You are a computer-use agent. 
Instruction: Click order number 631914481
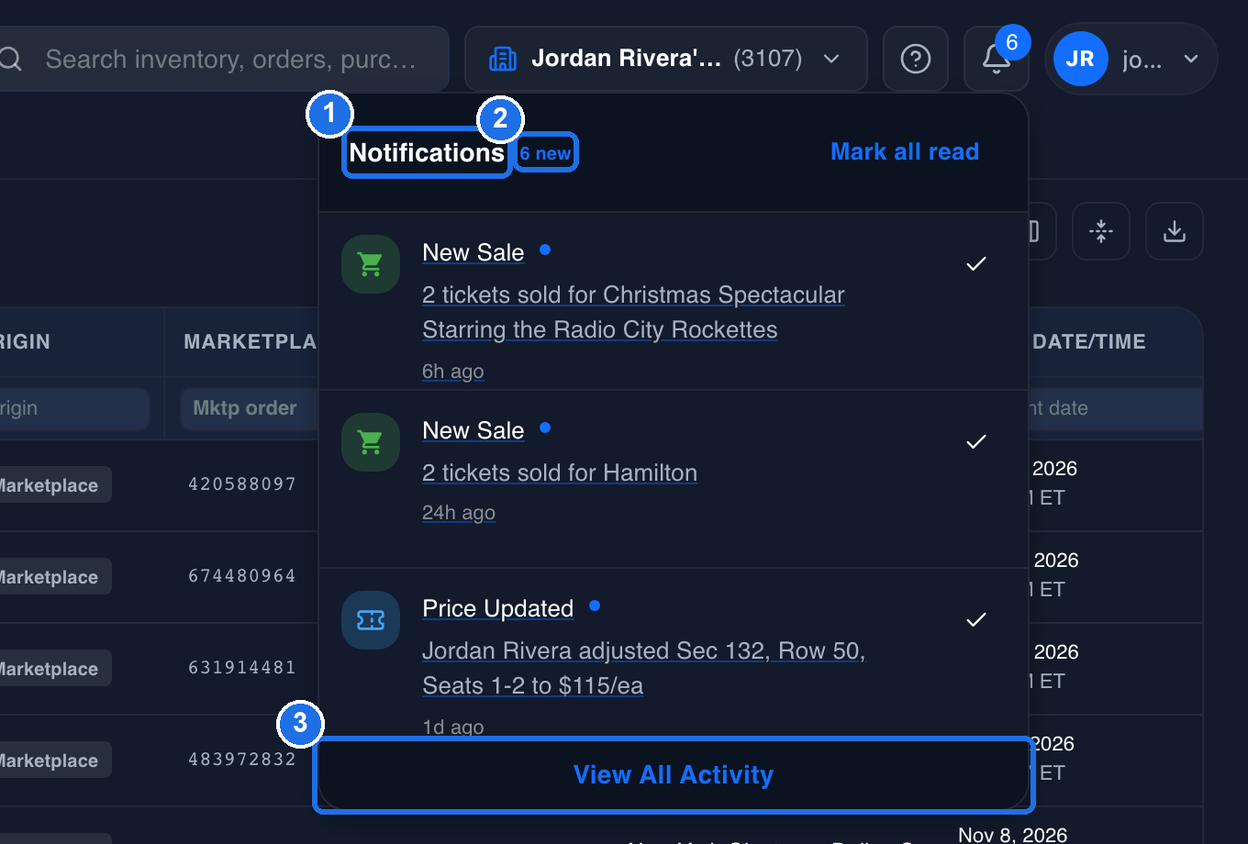point(242,668)
